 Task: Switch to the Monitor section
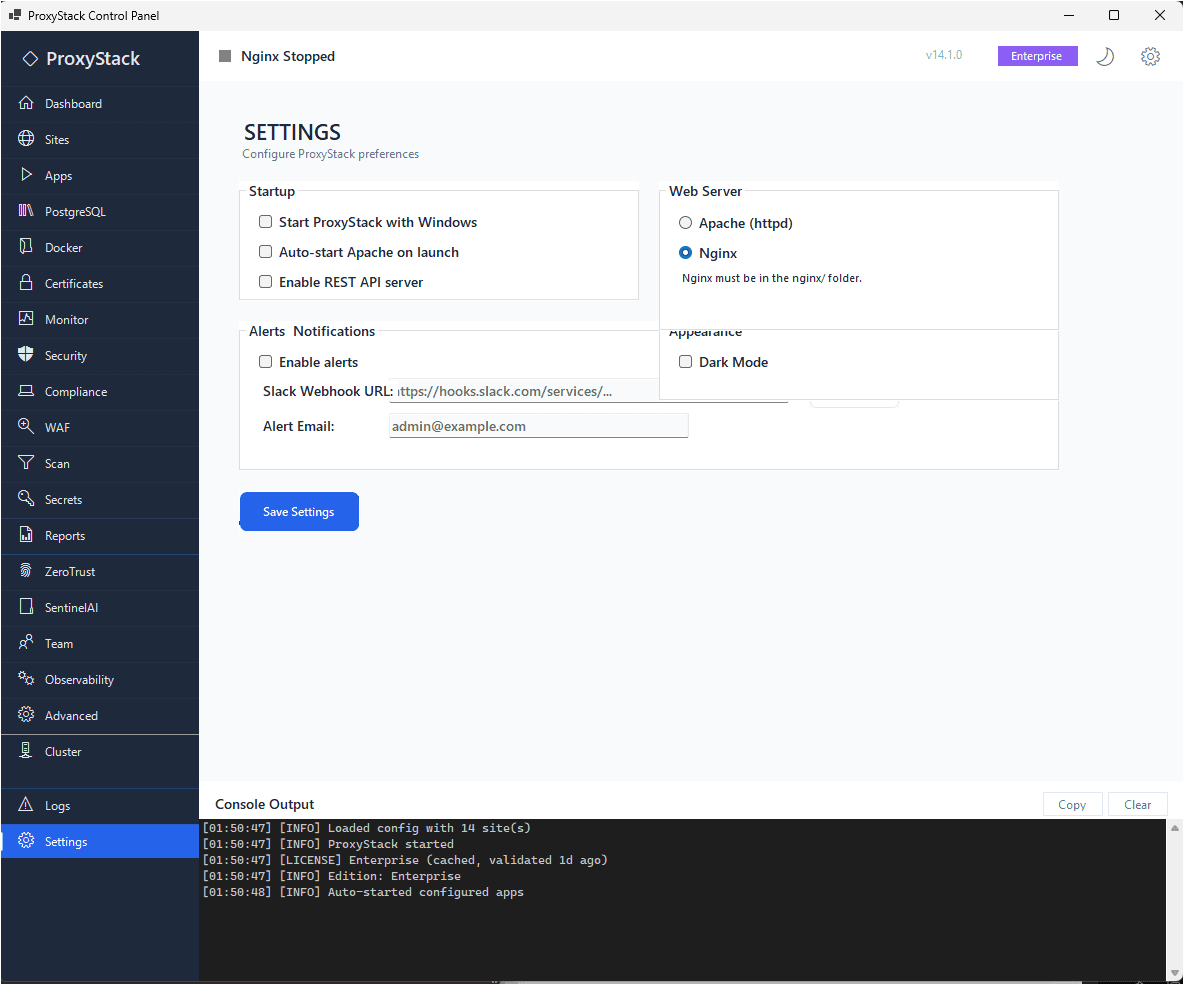pos(65,319)
